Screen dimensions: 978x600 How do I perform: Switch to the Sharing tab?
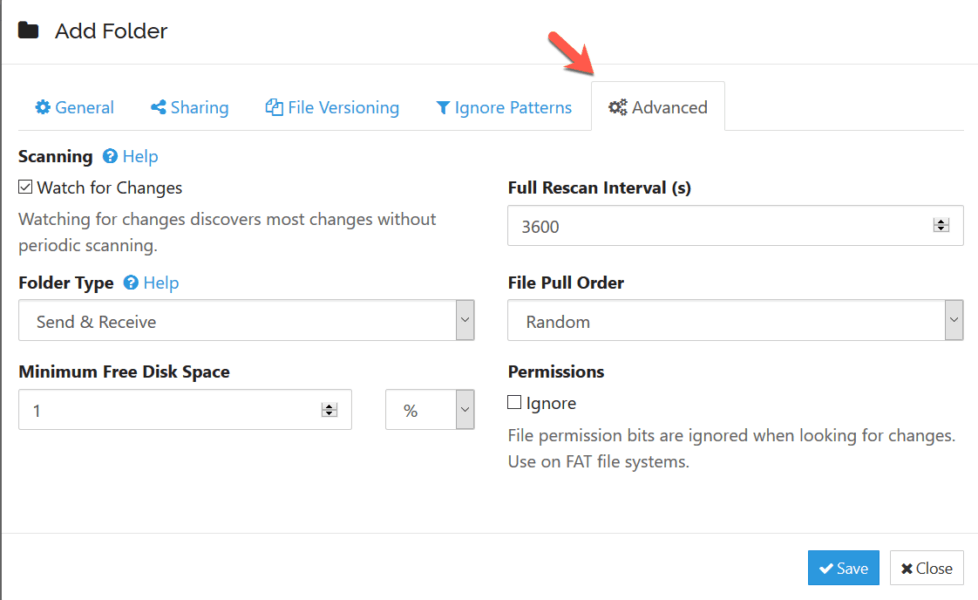189,108
